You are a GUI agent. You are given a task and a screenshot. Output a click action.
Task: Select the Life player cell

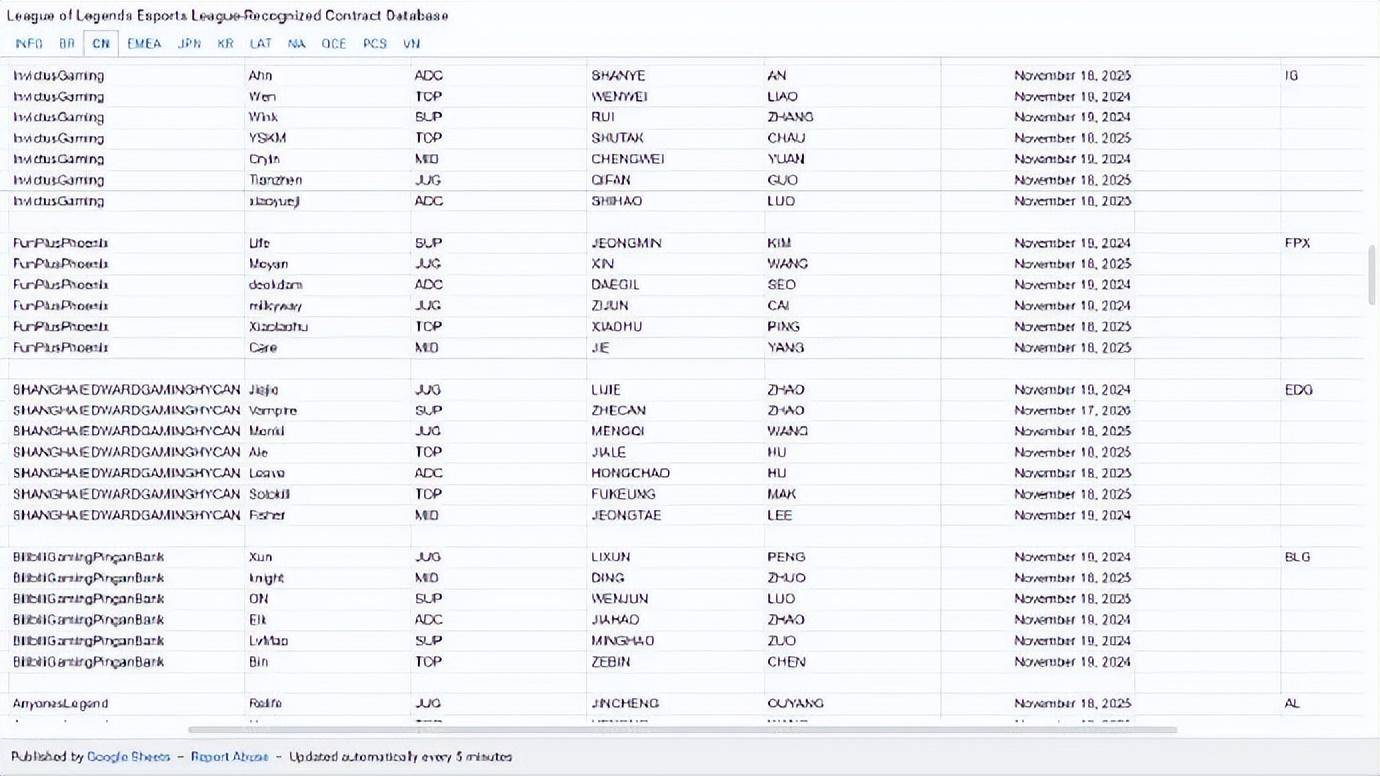tap(328, 243)
